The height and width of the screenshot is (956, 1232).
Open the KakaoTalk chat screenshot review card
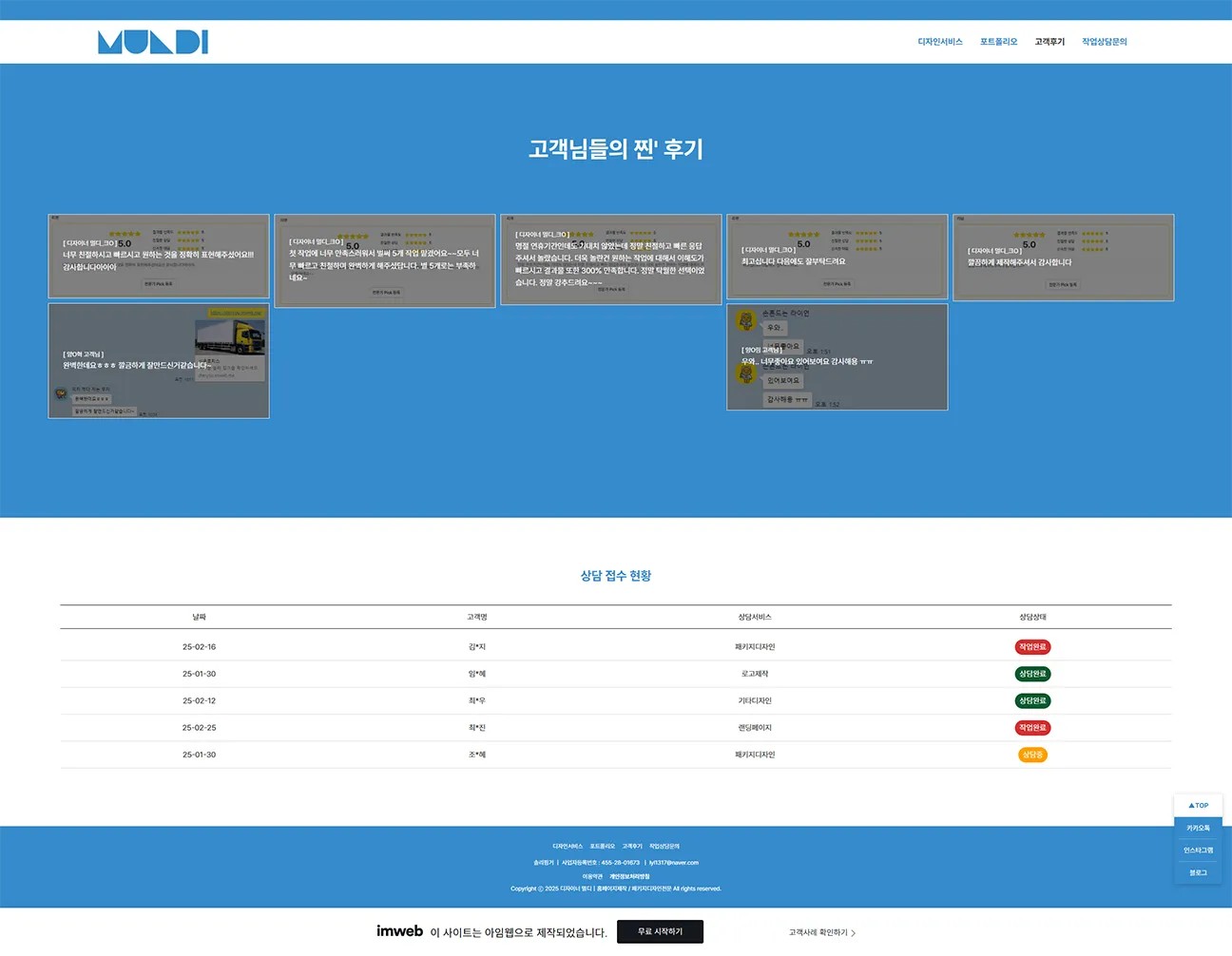pos(837,357)
